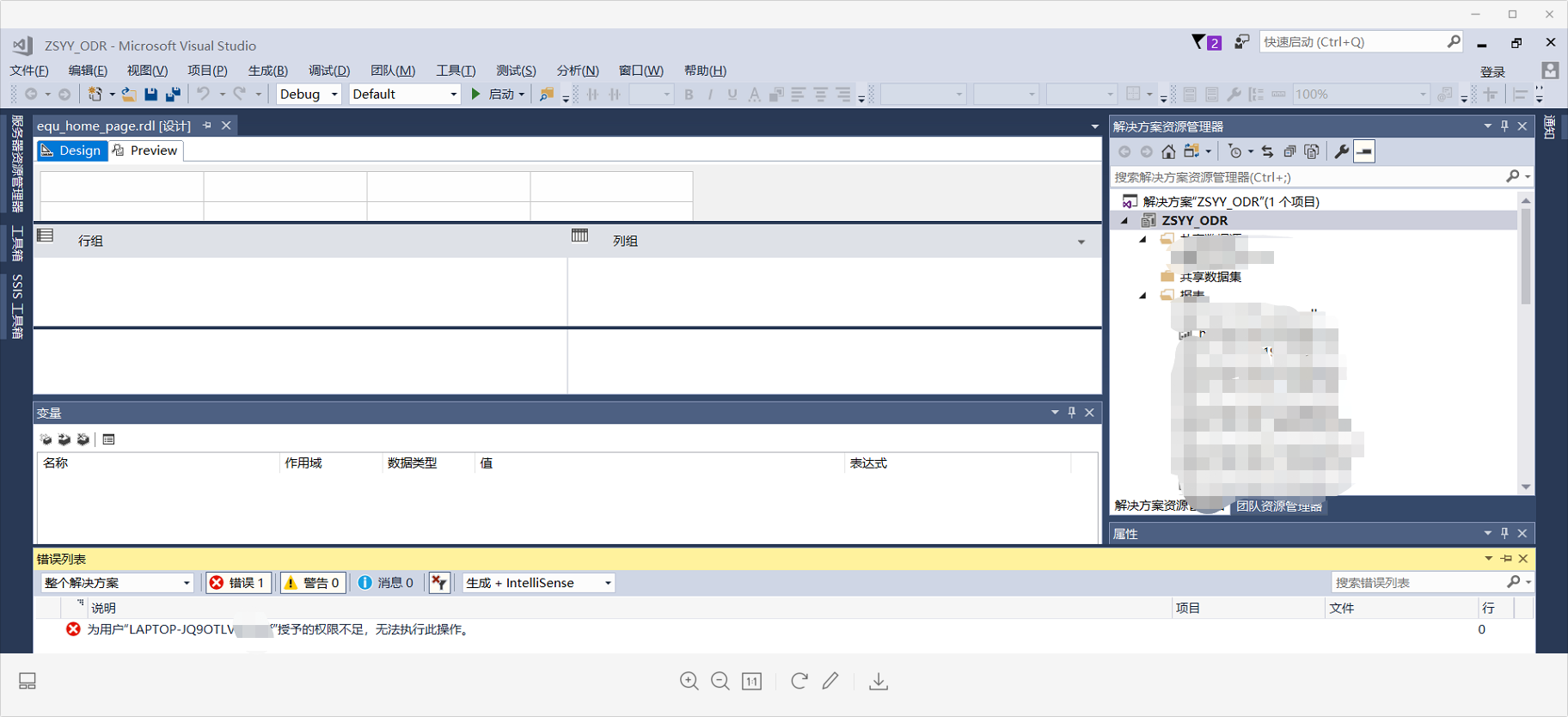Click the notifications flag icon
Image resolution: width=1568 pixels, height=717 pixels.
1198,41
